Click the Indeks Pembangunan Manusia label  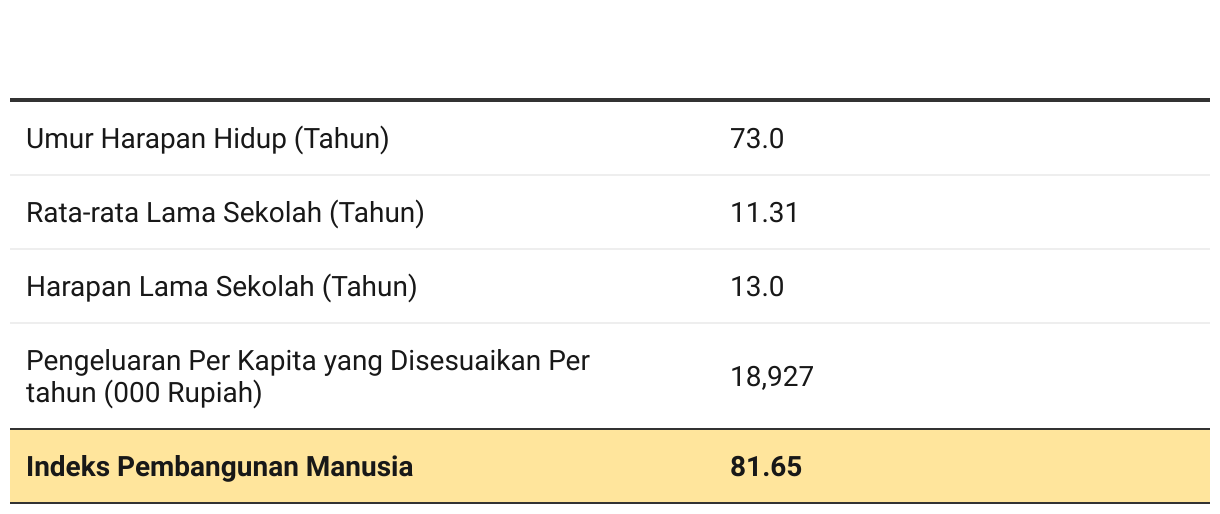(219, 466)
